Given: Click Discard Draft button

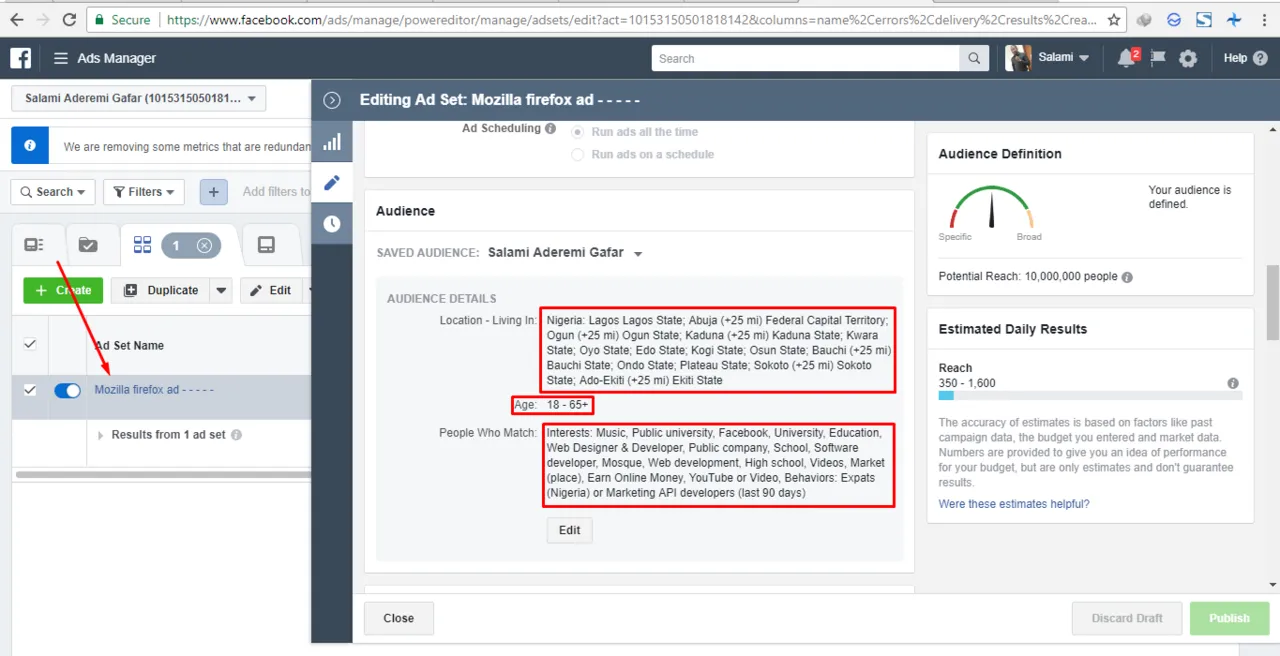Looking at the screenshot, I should coord(1127,618).
